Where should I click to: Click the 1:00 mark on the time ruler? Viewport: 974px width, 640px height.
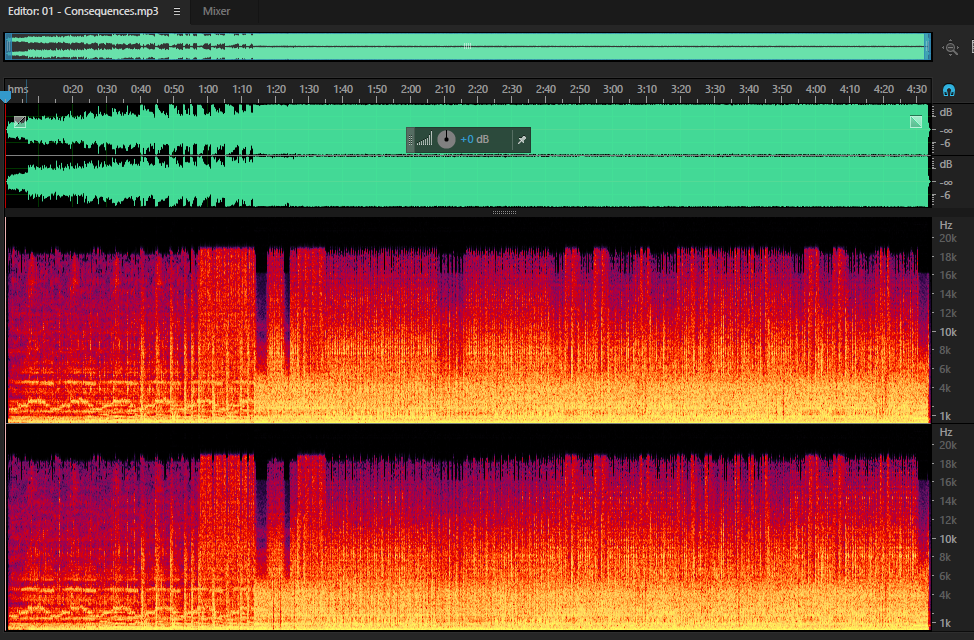tap(208, 89)
